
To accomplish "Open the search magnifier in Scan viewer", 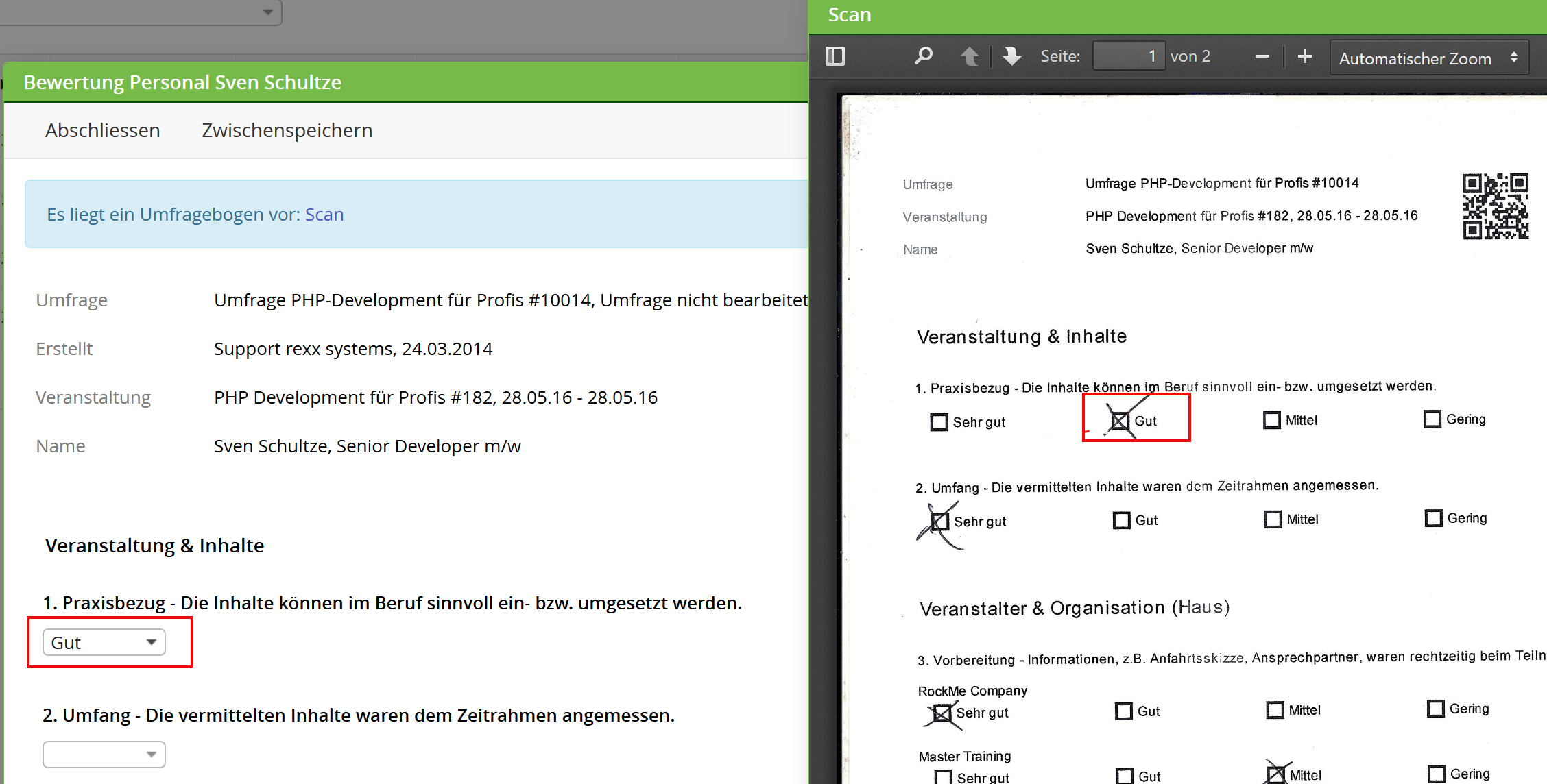I will (924, 56).
